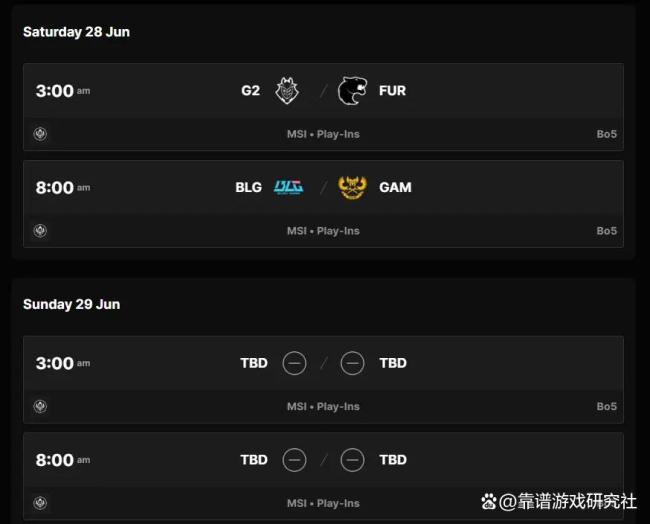The height and width of the screenshot is (524, 650).
Task: Click the GAM Esports gold logo
Action: click(x=352, y=187)
